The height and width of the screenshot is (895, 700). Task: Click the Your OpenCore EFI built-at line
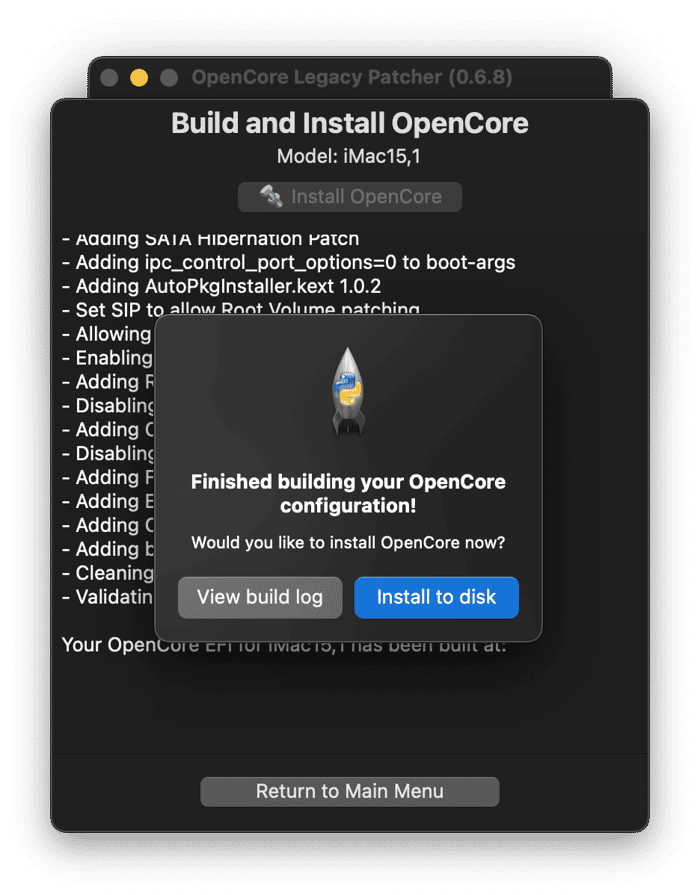(284, 645)
